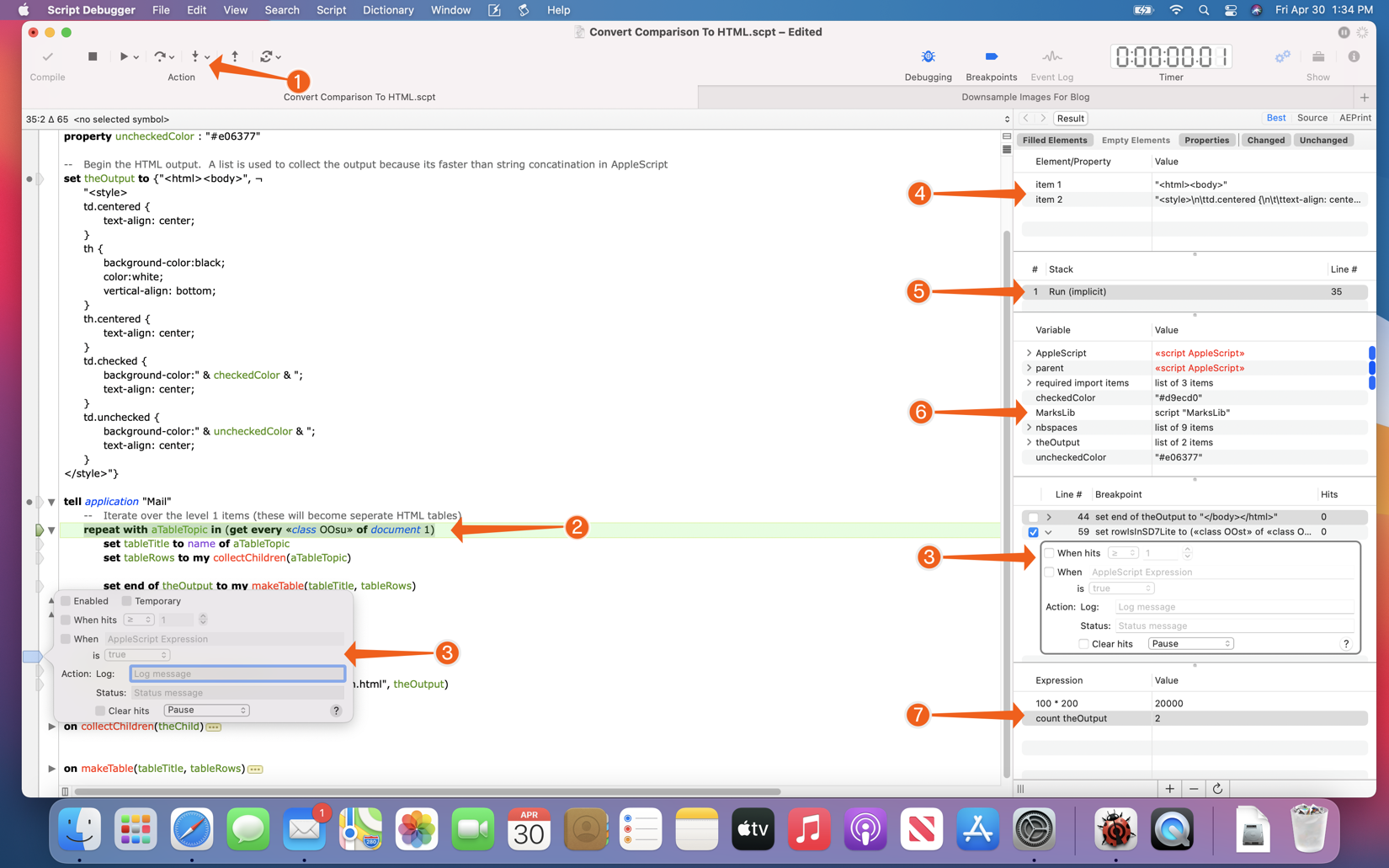The width and height of the screenshot is (1389, 868).
Task: Expand the AppleScript variable row
Action: (x=1029, y=353)
